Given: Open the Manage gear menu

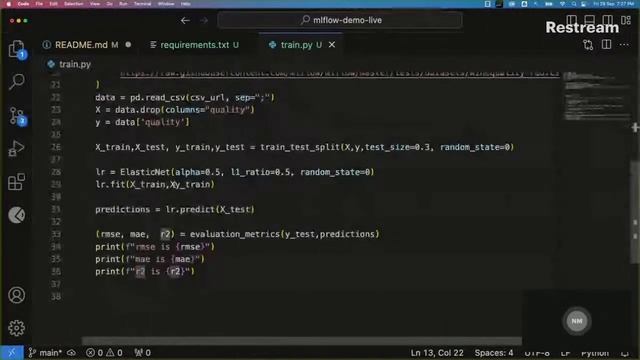Looking at the screenshot, I should 16,328.
